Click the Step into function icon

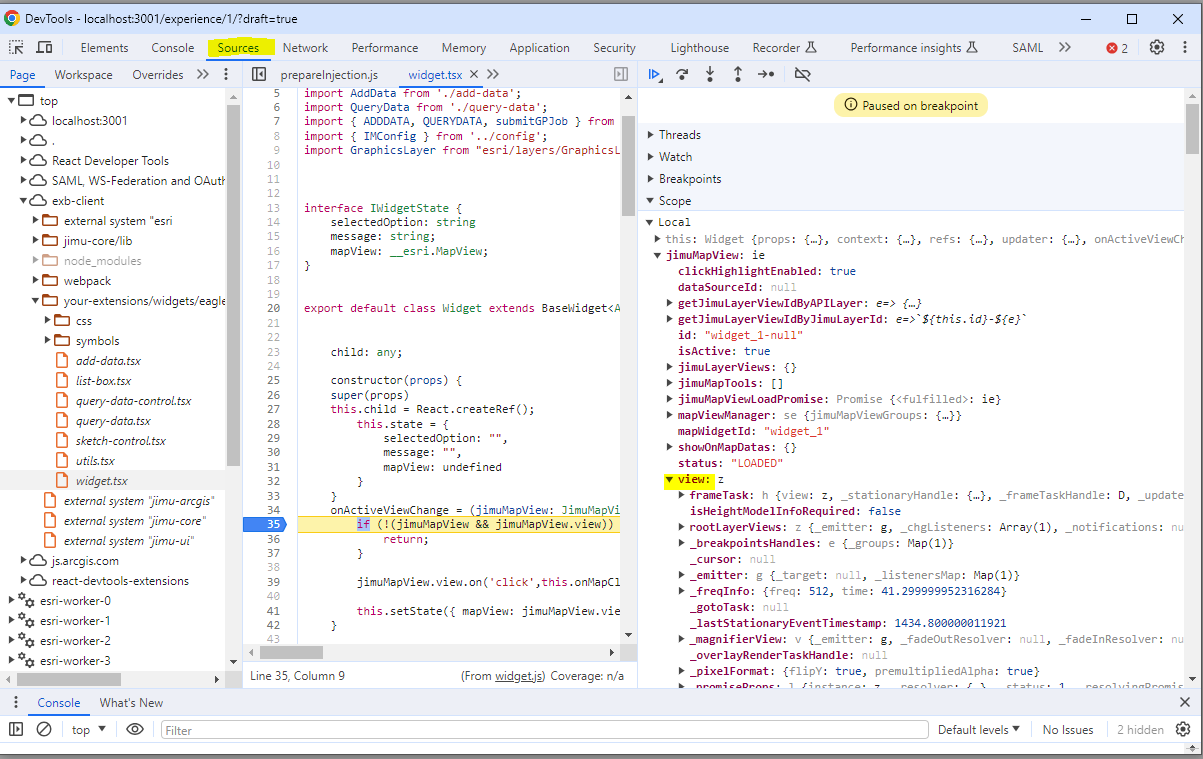(710, 74)
